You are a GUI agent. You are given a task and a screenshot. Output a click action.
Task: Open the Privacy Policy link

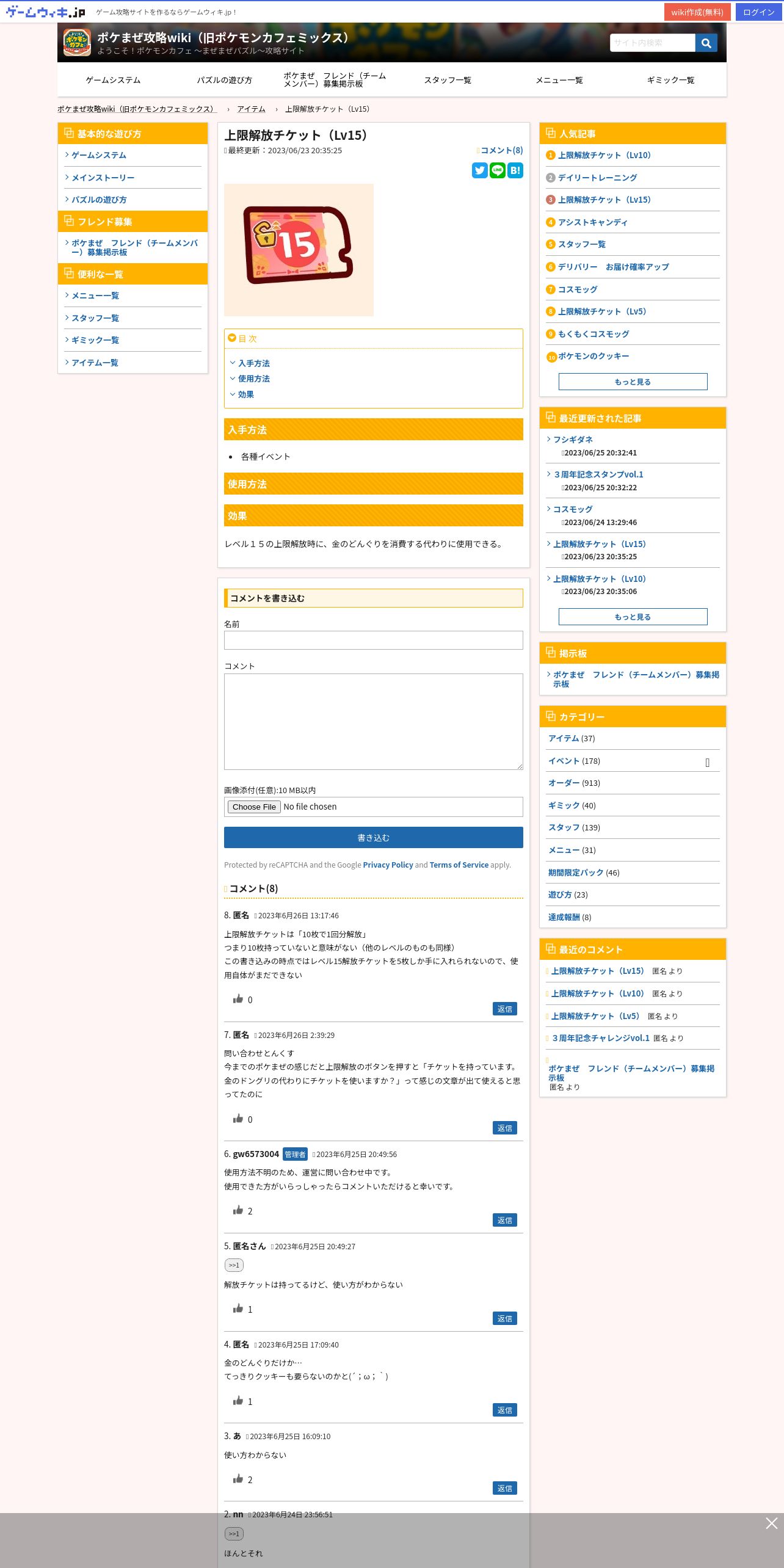[x=388, y=865]
